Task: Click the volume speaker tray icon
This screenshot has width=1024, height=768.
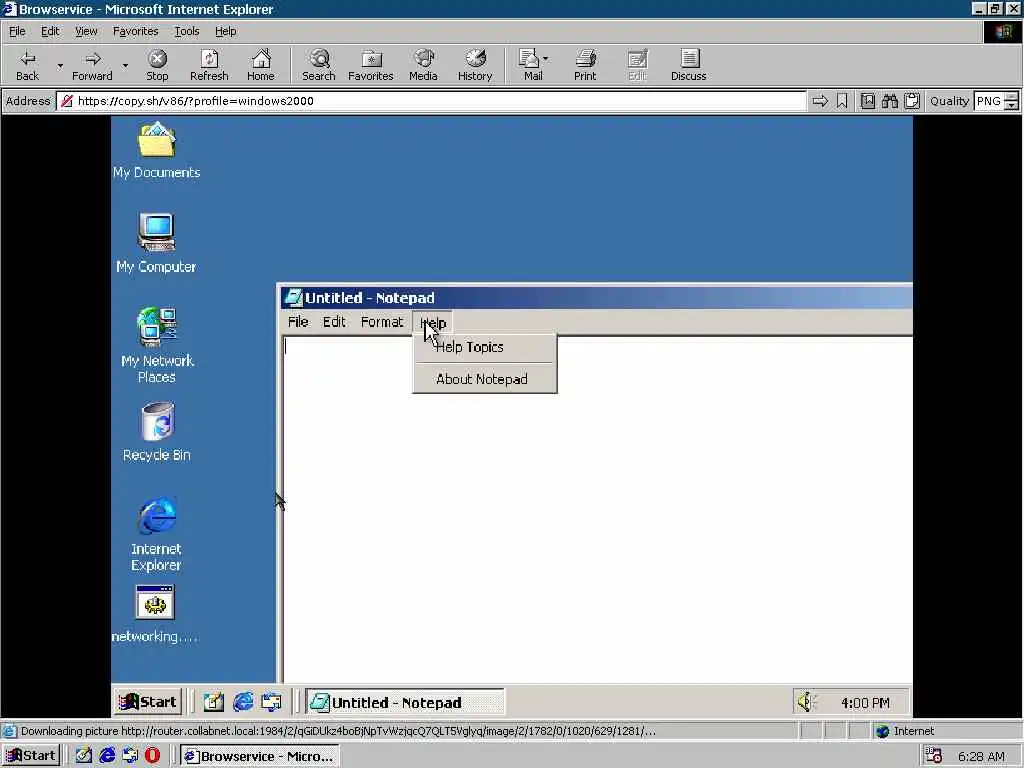Action: pos(806,702)
